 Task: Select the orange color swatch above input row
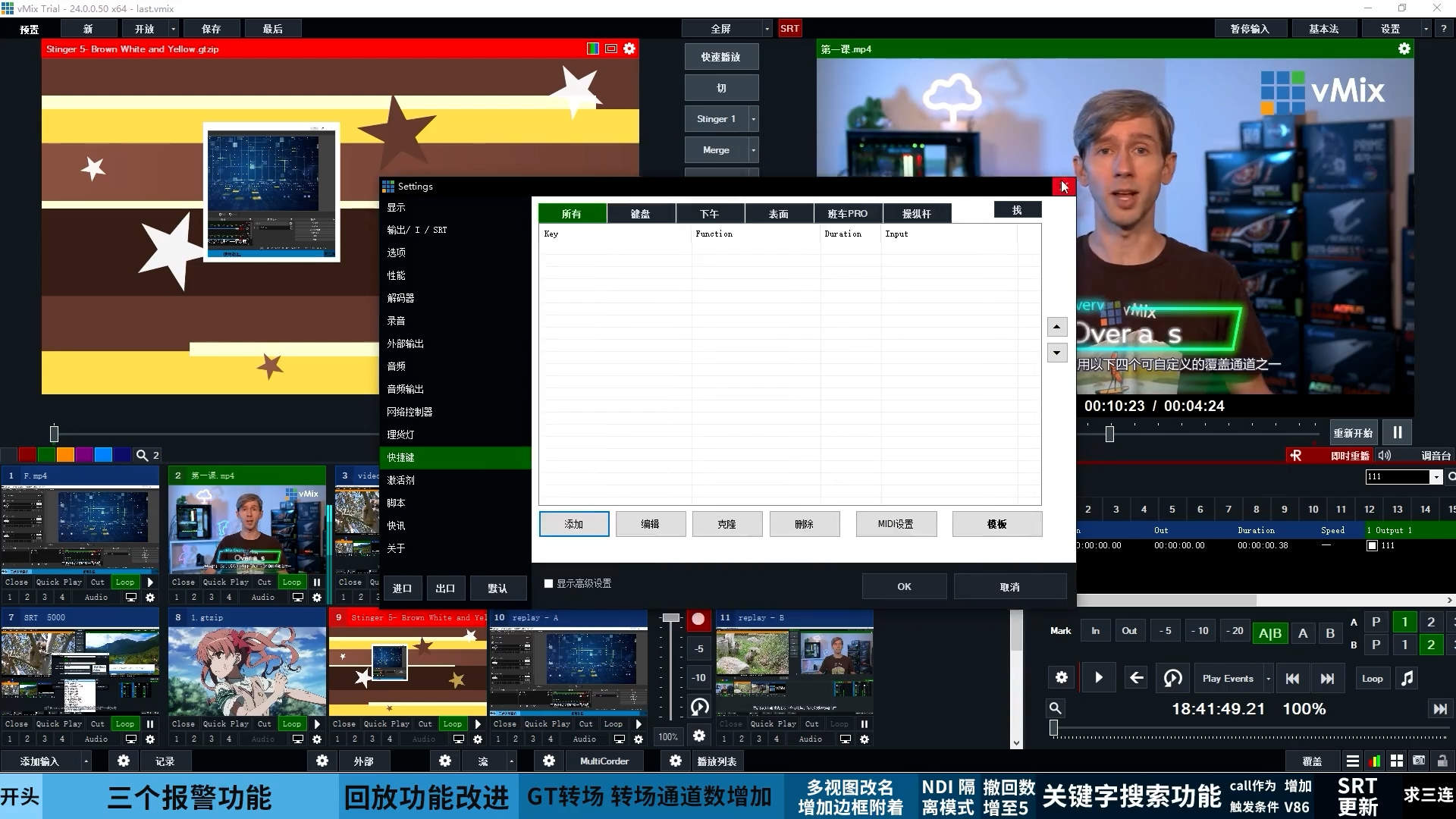pyautogui.click(x=64, y=454)
